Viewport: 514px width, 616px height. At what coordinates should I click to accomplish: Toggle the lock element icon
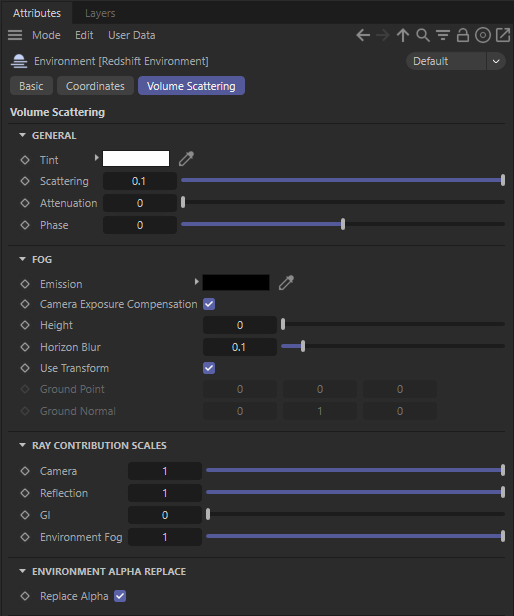463,35
